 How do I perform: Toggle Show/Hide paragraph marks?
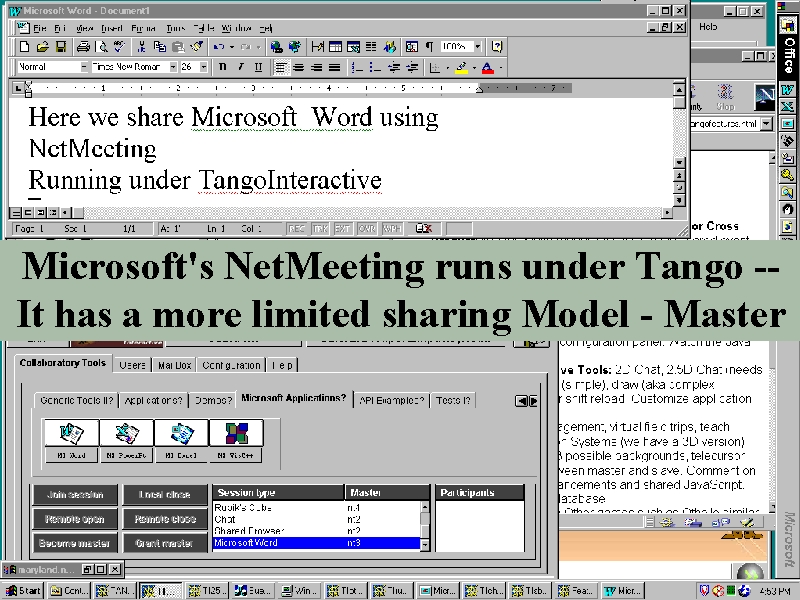[x=430, y=47]
